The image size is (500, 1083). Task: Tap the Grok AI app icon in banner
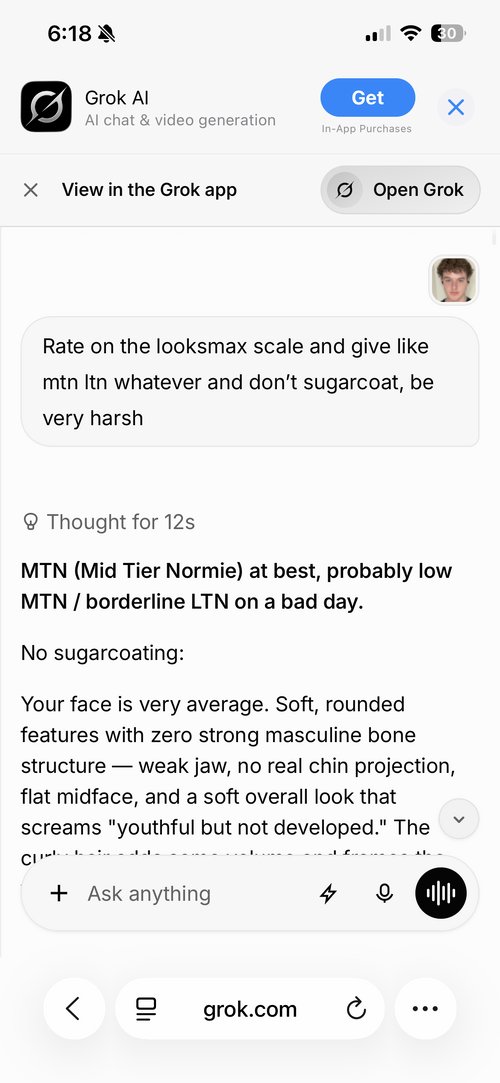pos(46,107)
